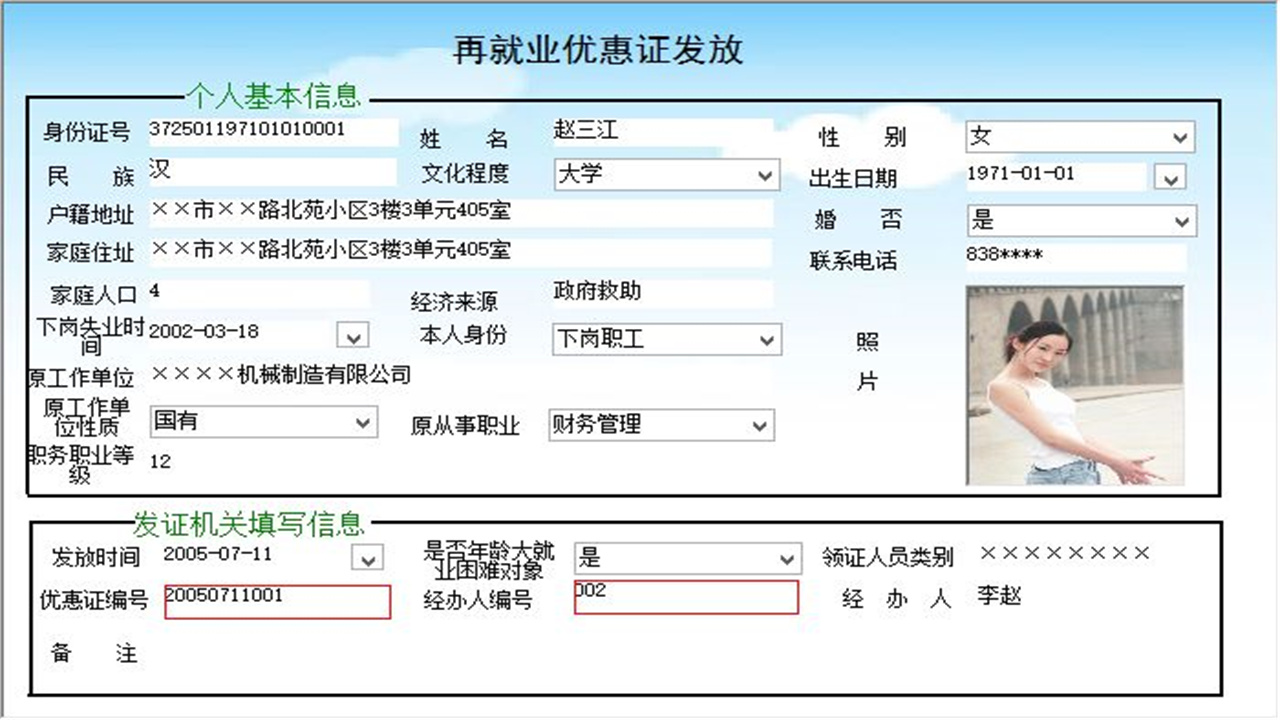Click the 经济来源 field showing 政府救助
1280x720 pixels.
click(660, 293)
